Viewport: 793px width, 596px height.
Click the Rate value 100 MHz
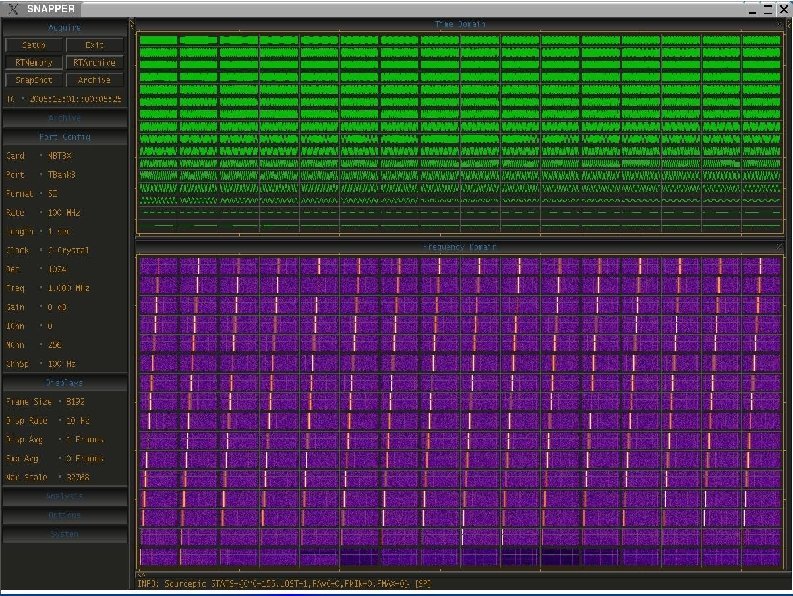pos(64,212)
